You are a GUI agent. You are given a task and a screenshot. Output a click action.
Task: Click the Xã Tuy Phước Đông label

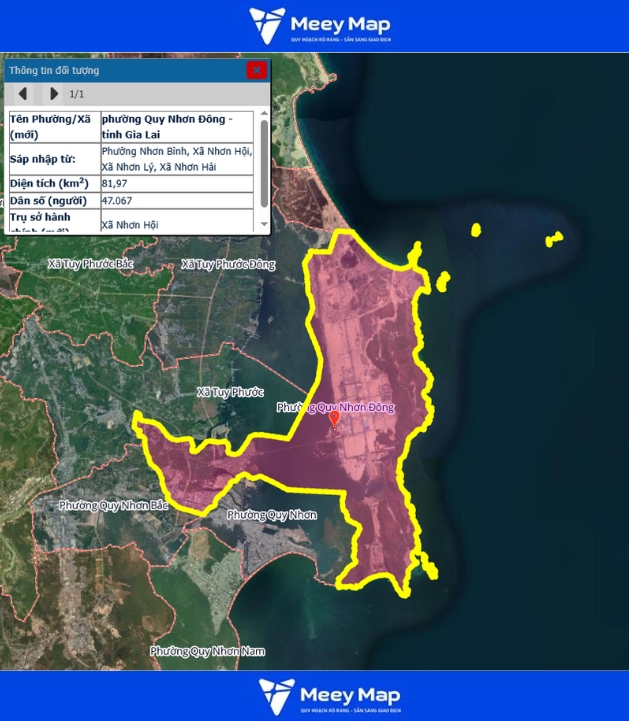click(227, 264)
